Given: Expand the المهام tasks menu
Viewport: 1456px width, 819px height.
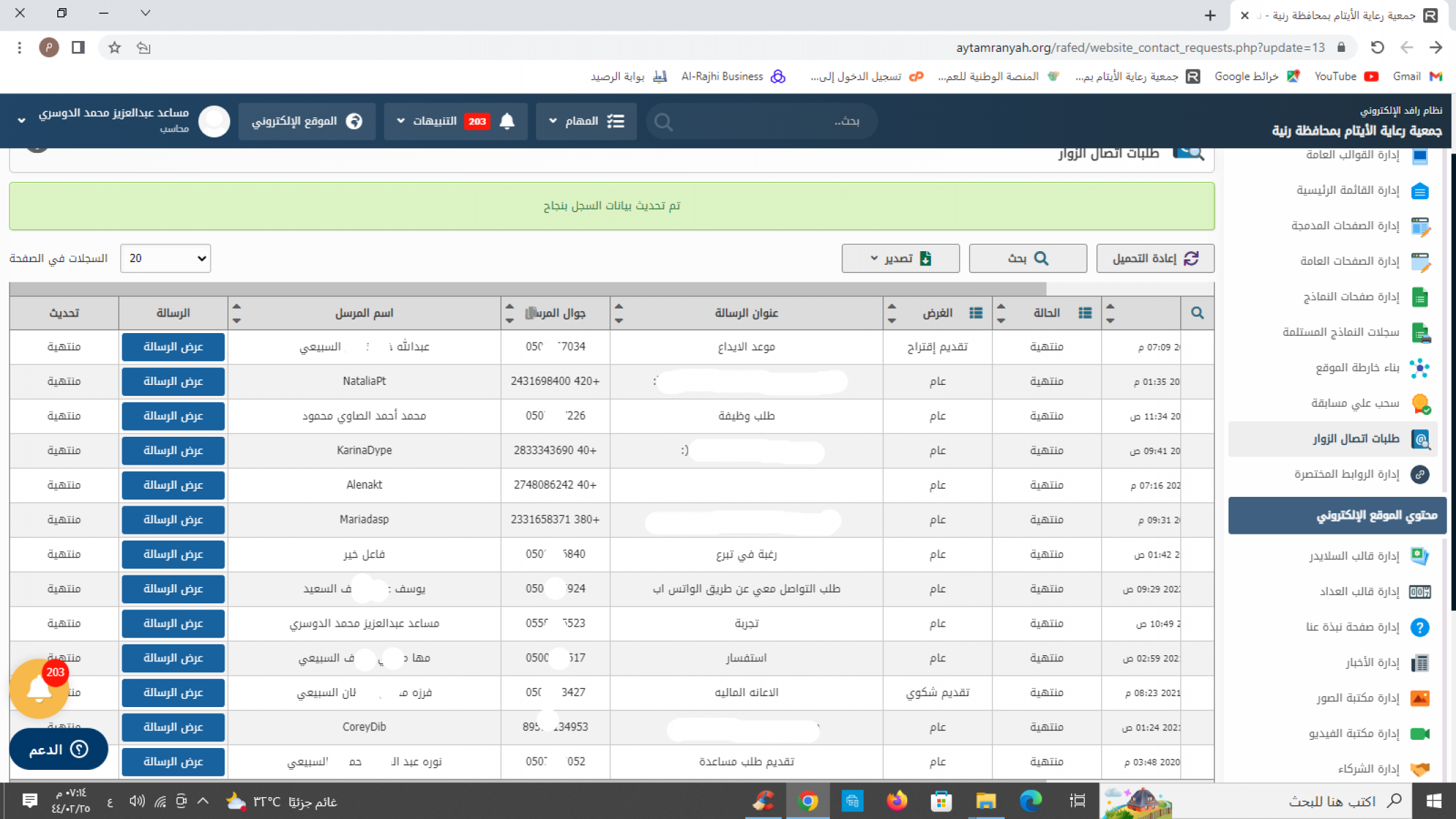Looking at the screenshot, I should coord(586,121).
